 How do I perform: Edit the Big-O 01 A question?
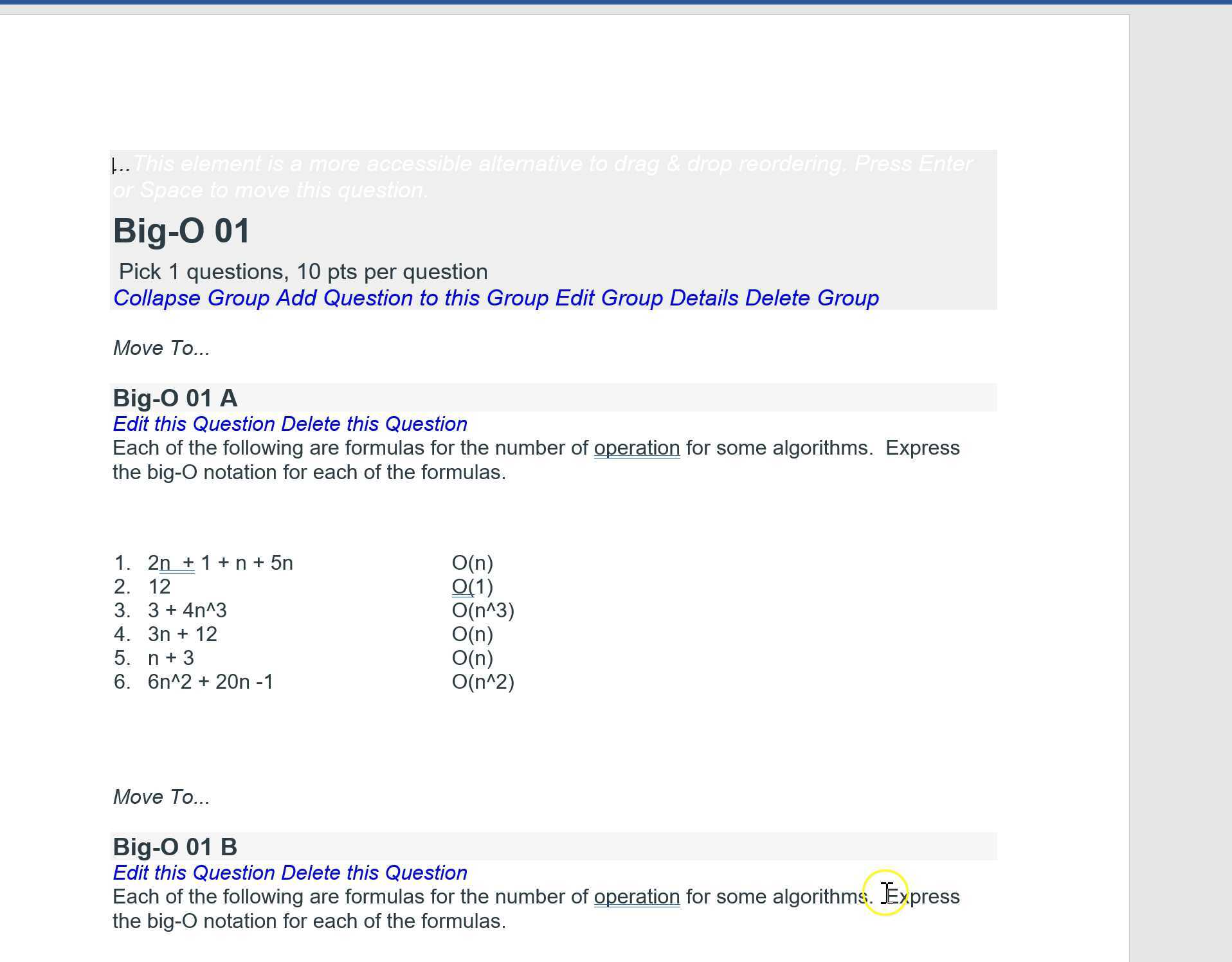[x=191, y=424]
